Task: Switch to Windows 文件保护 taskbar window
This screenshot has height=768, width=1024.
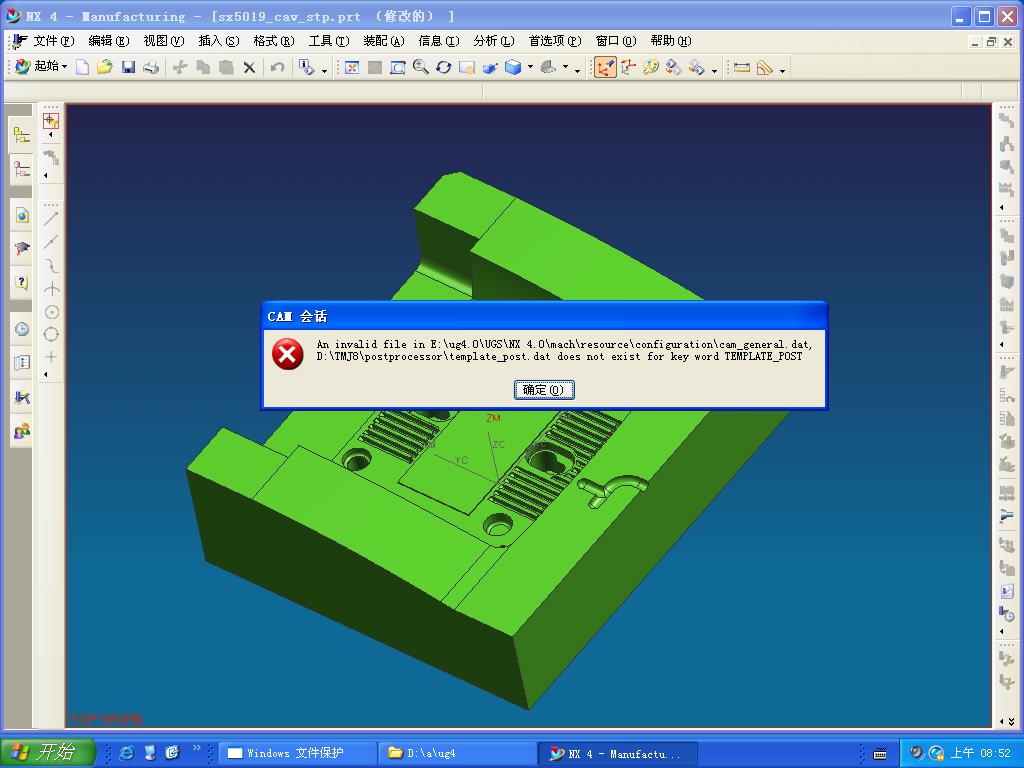Action: click(297, 753)
